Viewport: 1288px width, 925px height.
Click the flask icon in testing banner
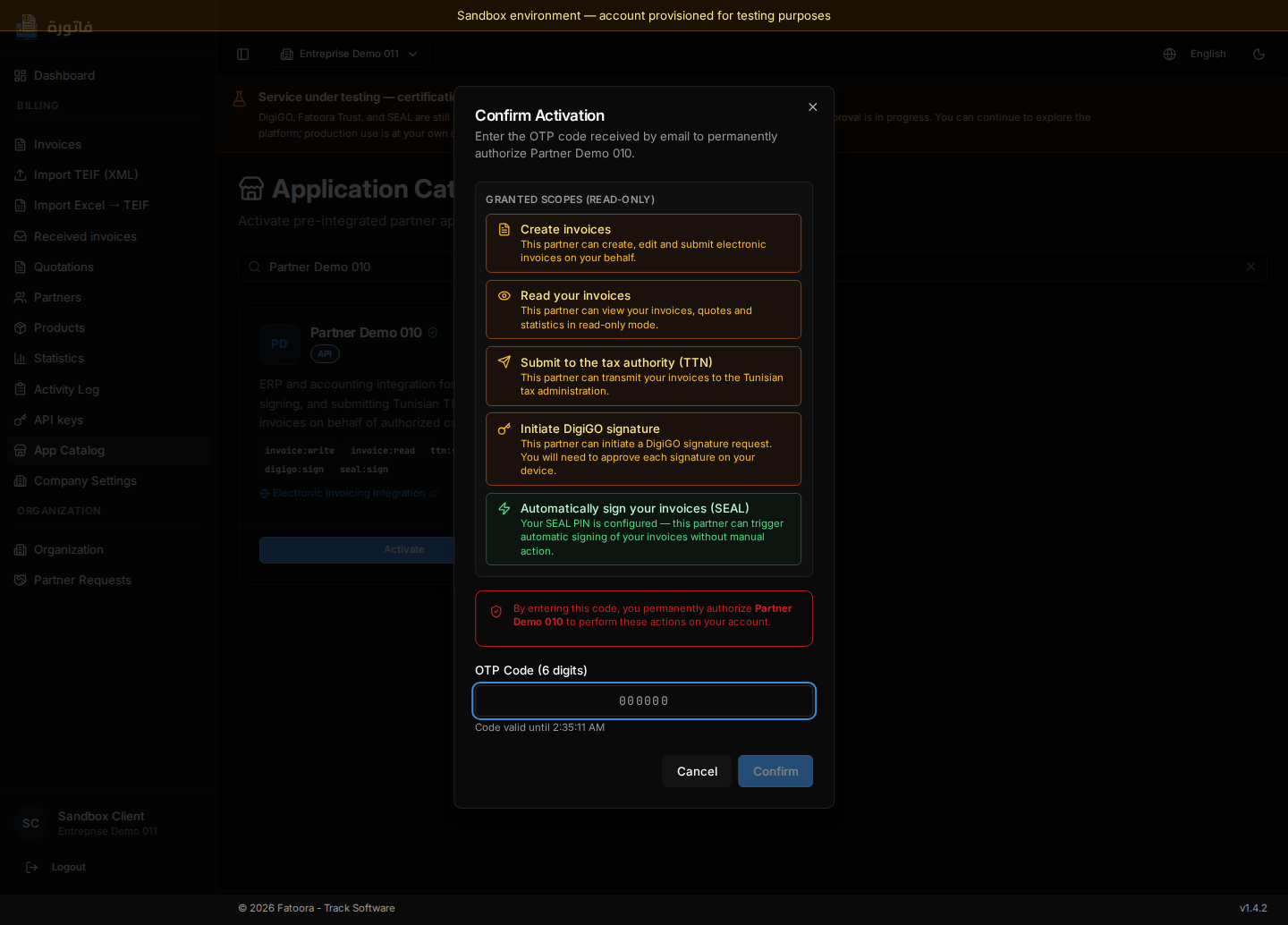[x=239, y=98]
